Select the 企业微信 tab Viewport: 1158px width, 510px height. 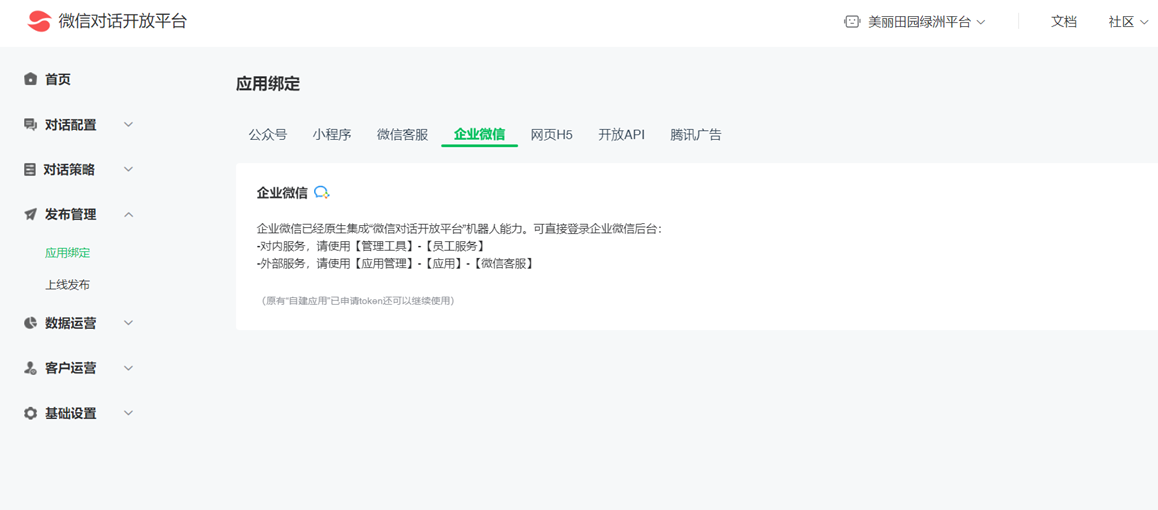[x=479, y=134]
